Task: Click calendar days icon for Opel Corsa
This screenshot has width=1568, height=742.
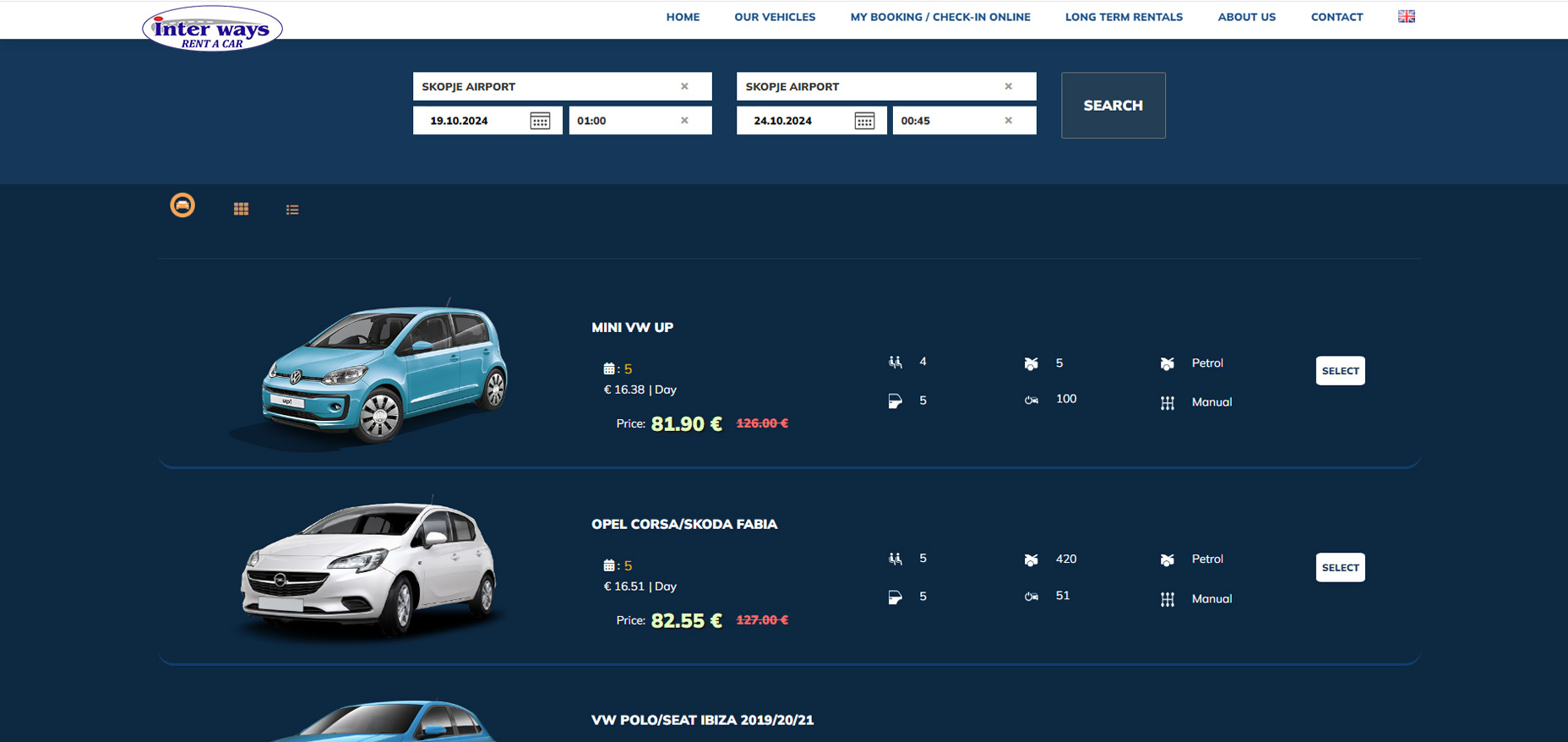Action: (609, 565)
